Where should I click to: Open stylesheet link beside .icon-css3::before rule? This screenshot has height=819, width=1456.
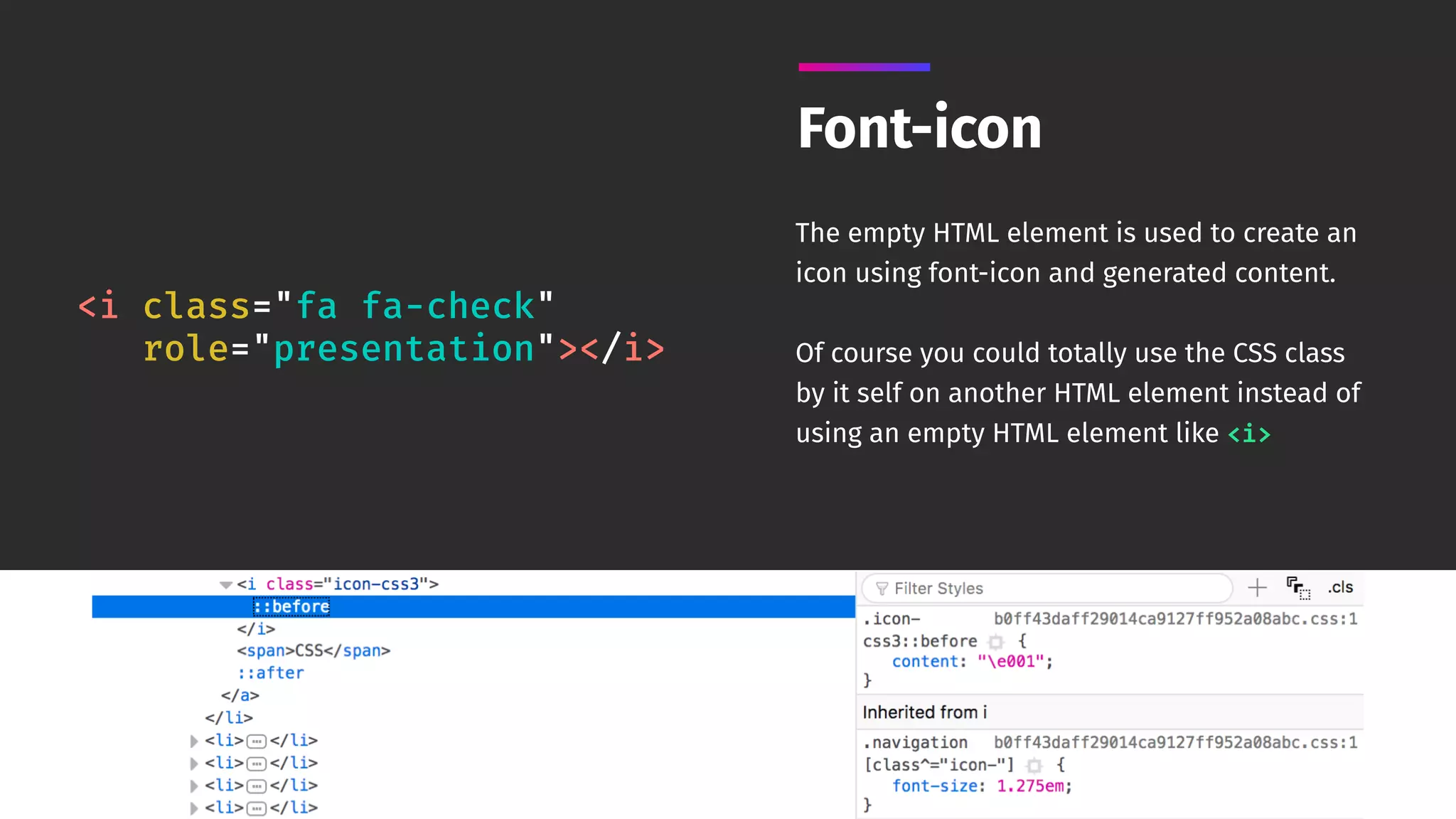(1175, 619)
